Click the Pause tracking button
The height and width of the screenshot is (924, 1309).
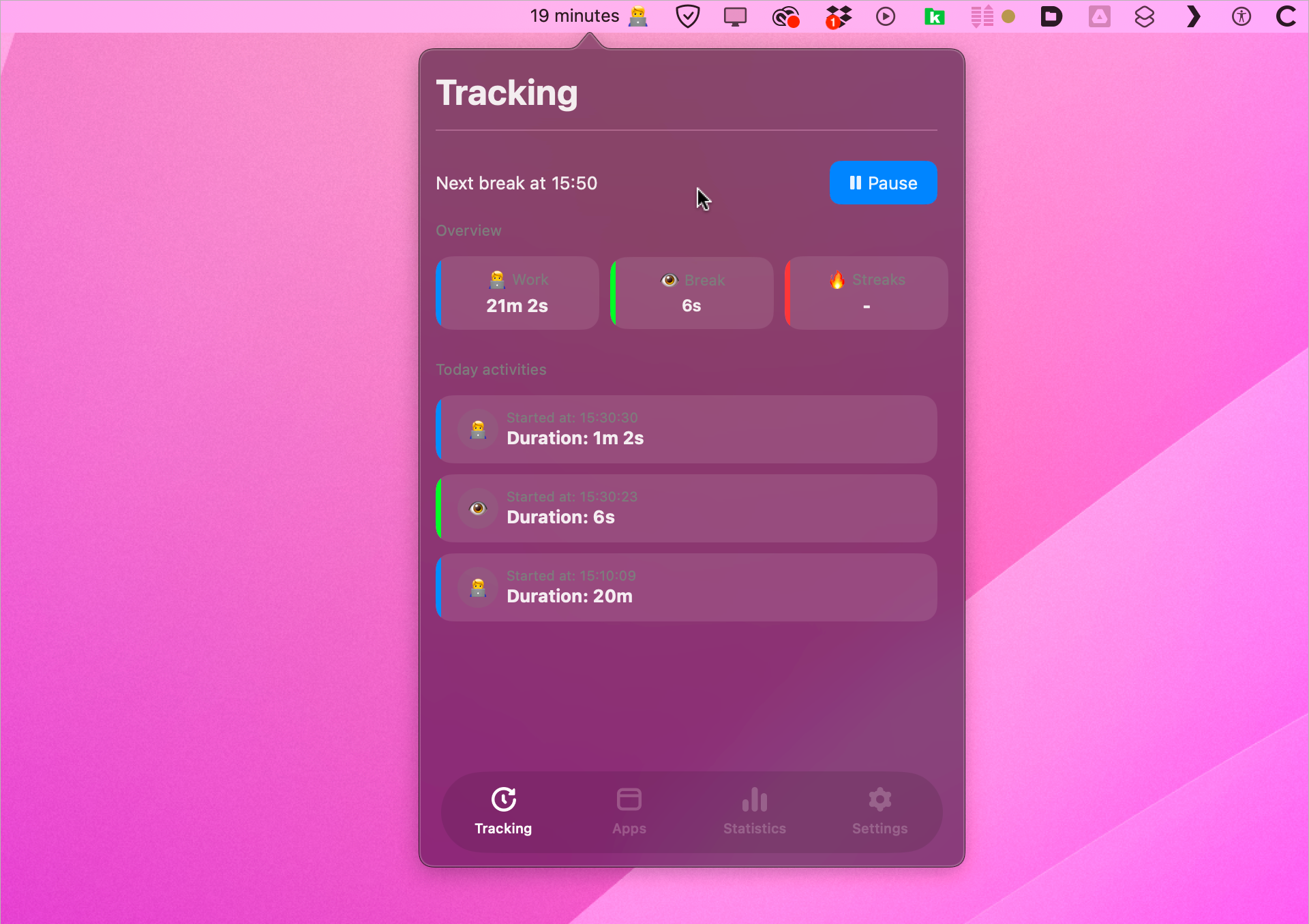click(883, 183)
